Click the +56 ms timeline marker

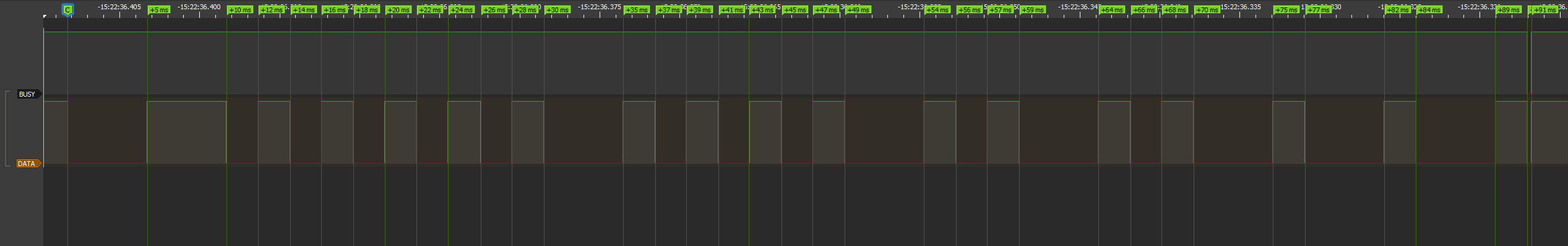pyautogui.click(x=970, y=10)
